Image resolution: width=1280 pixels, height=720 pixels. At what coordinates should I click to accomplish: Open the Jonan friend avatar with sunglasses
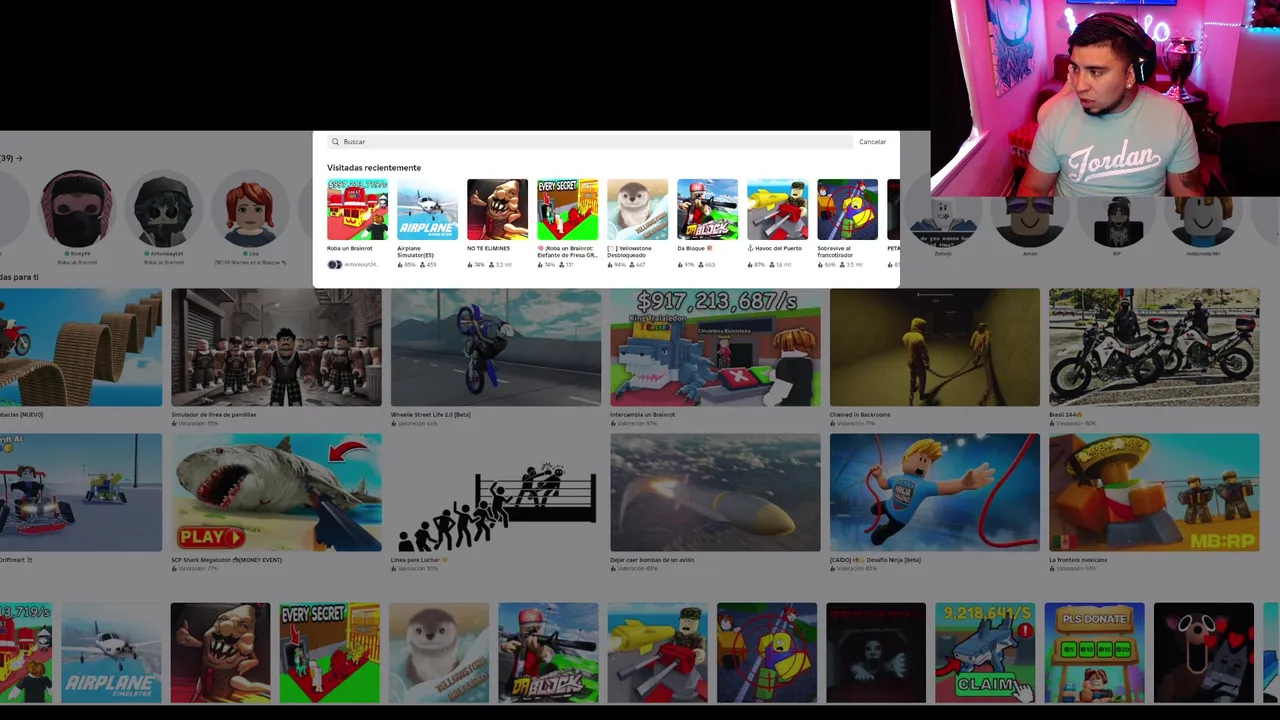[1030, 222]
